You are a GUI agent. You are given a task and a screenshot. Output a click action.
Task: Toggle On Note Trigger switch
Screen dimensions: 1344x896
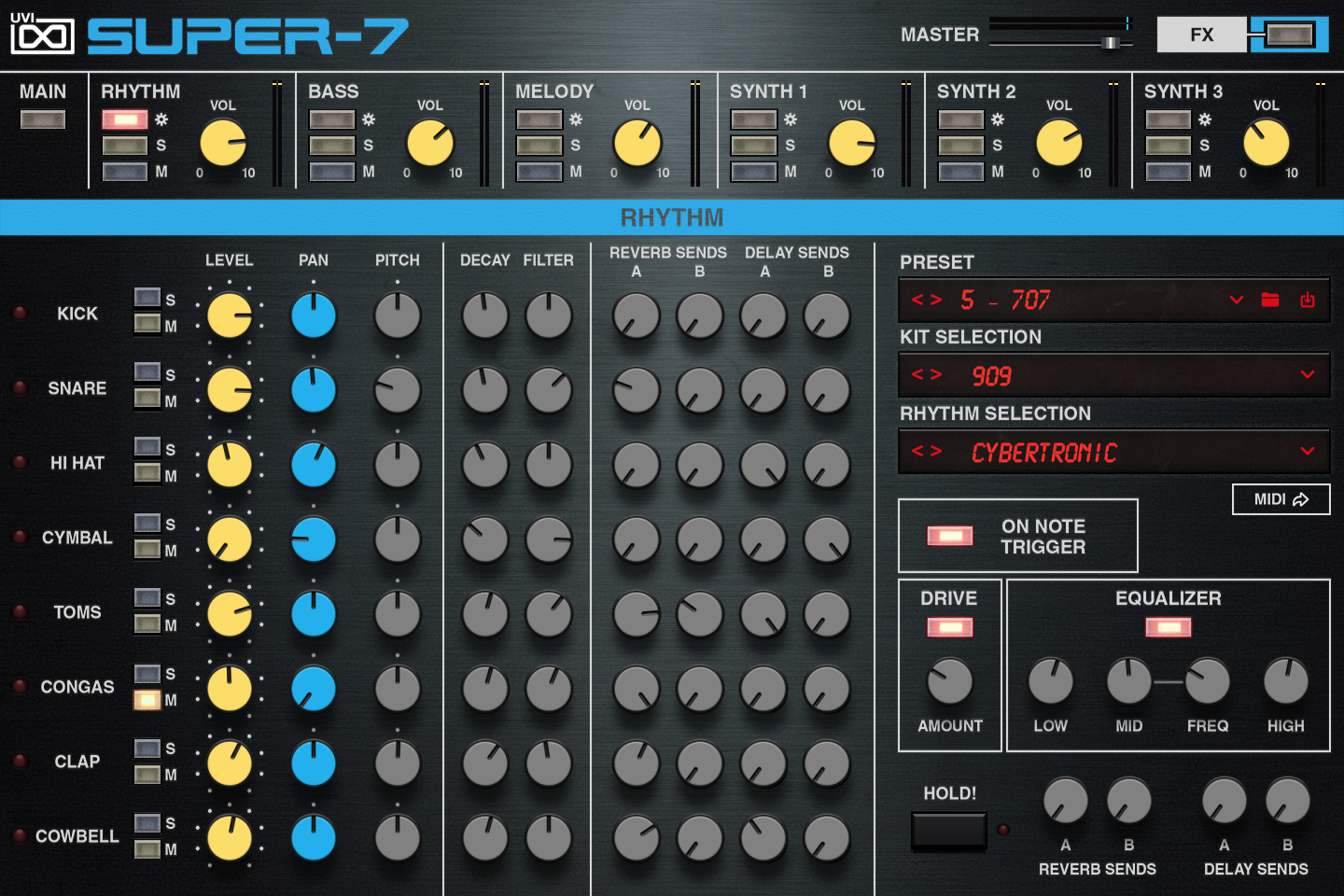[950, 536]
